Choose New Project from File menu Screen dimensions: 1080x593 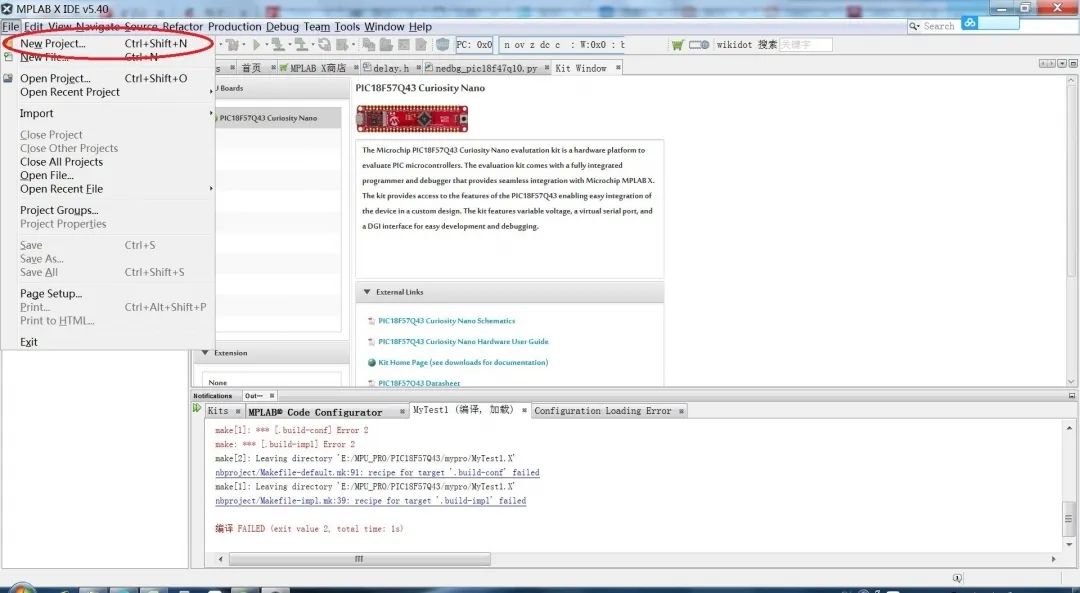tap(53, 44)
